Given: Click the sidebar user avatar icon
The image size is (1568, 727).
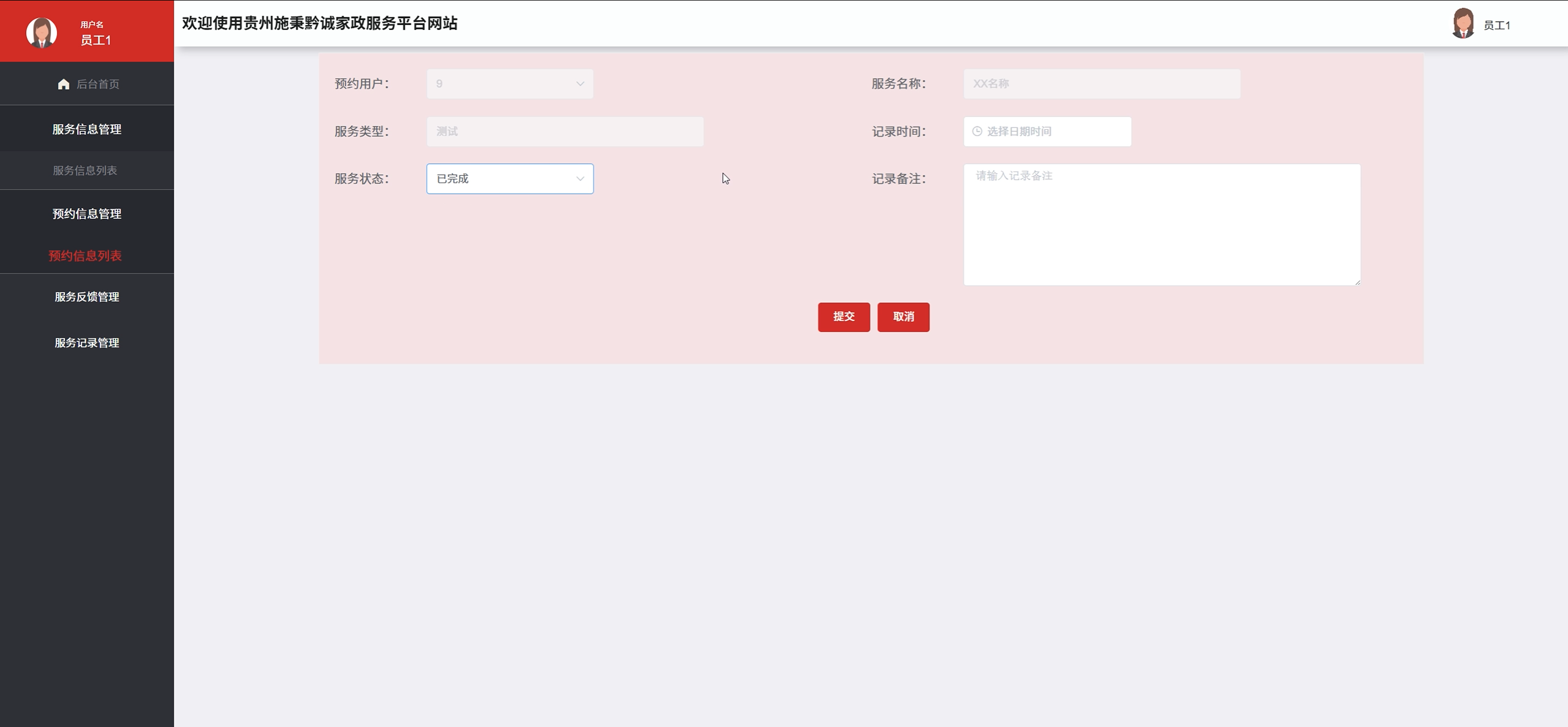Looking at the screenshot, I should [x=41, y=32].
